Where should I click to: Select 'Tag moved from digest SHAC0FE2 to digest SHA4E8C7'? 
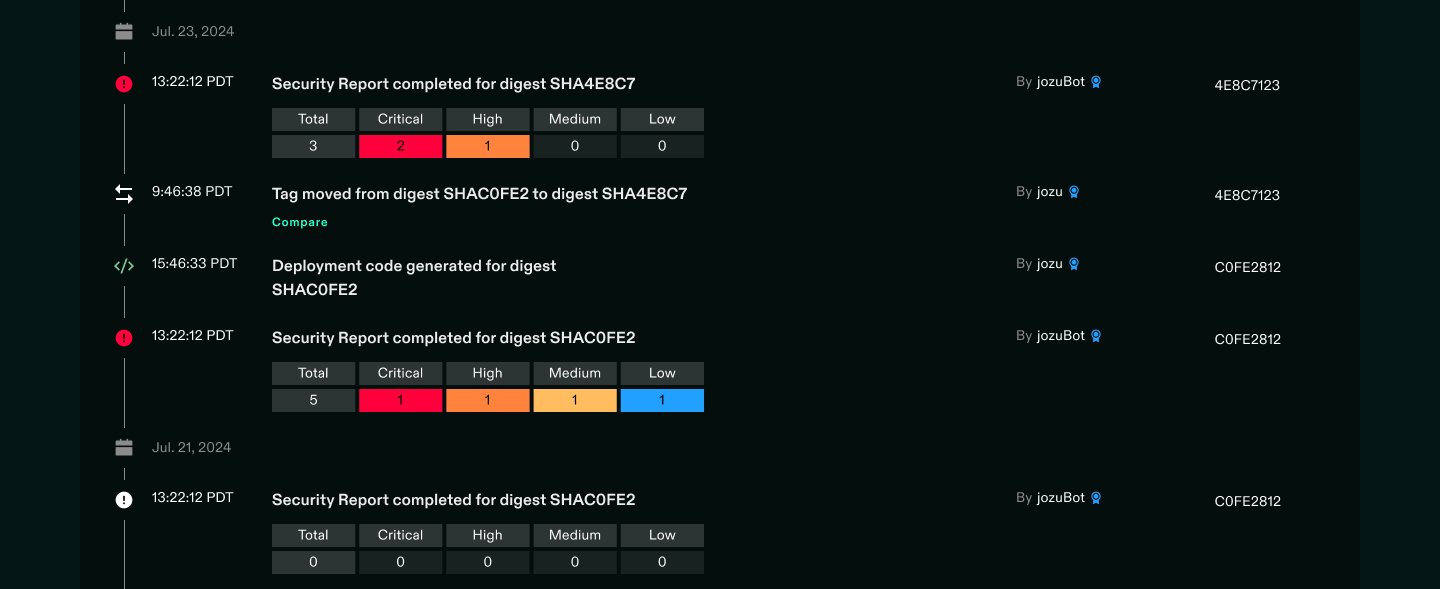[x=479, y=194]
